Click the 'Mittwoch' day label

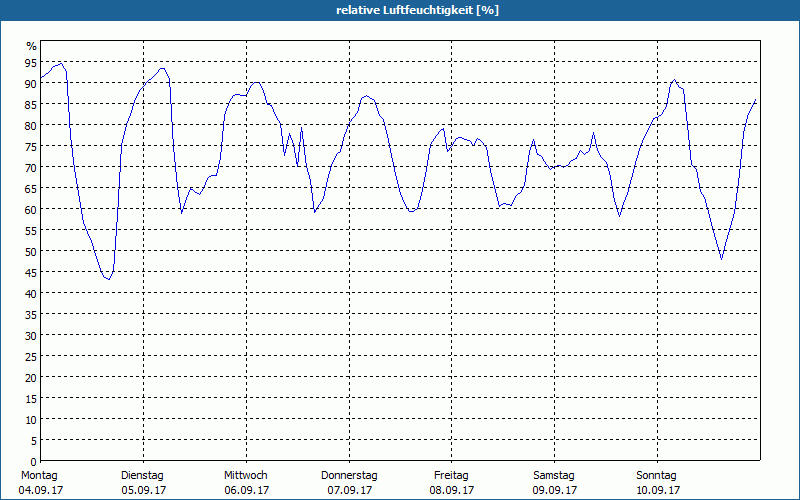[245, 476]
